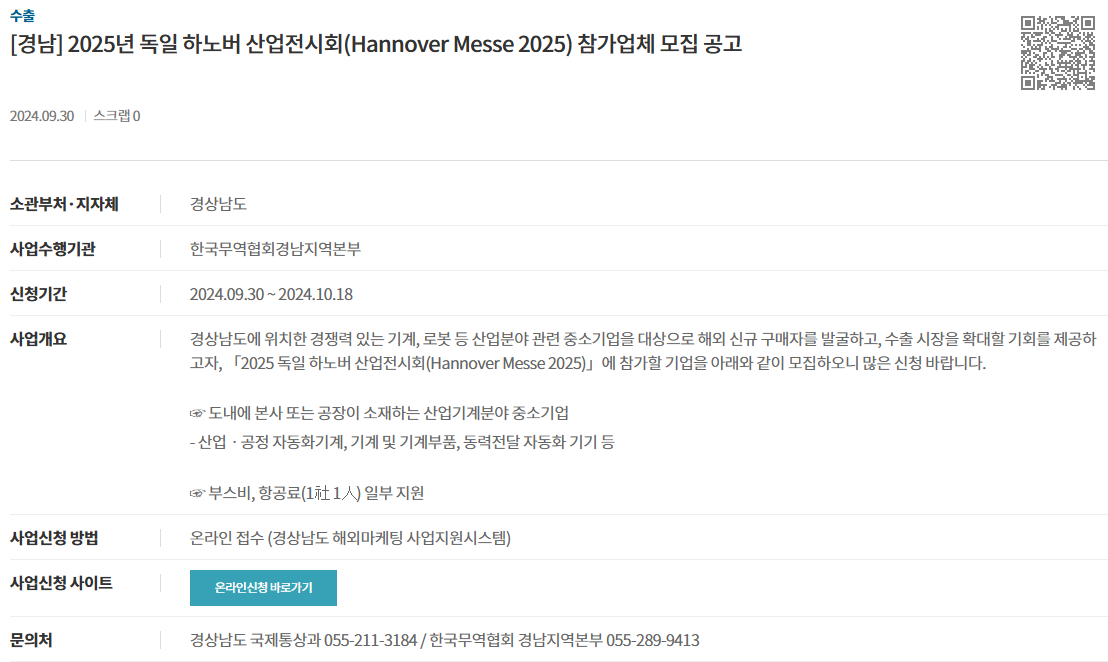1108x662 pixels.
Task: Click the posting date 2024.09.30
Action: point(42,116)
